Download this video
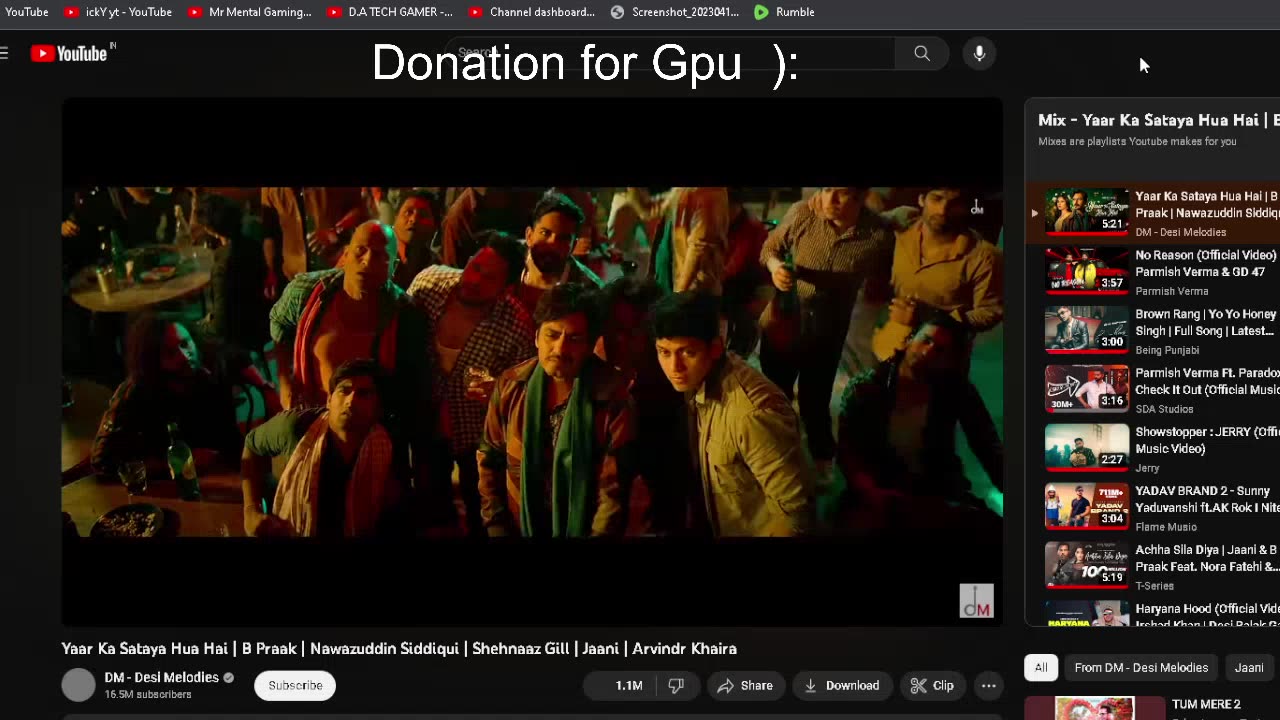The width and height of the screenshot is (1280, 720). 842,685
